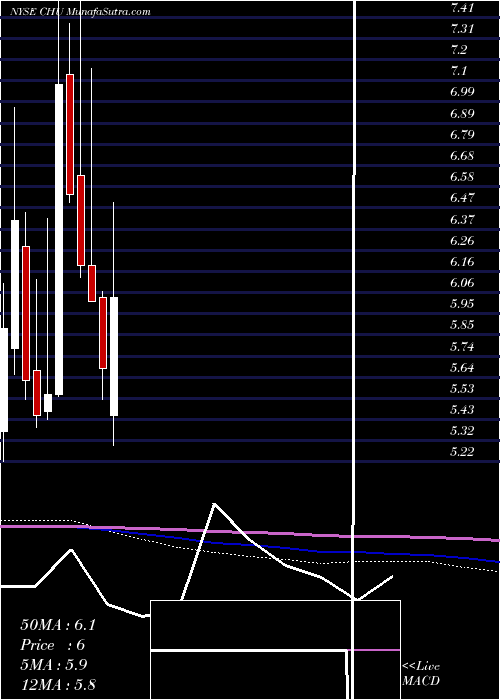Click the 12MA : 5.8 readout
Viewport: 500px width, 700px height.
(x=58, y=684)
